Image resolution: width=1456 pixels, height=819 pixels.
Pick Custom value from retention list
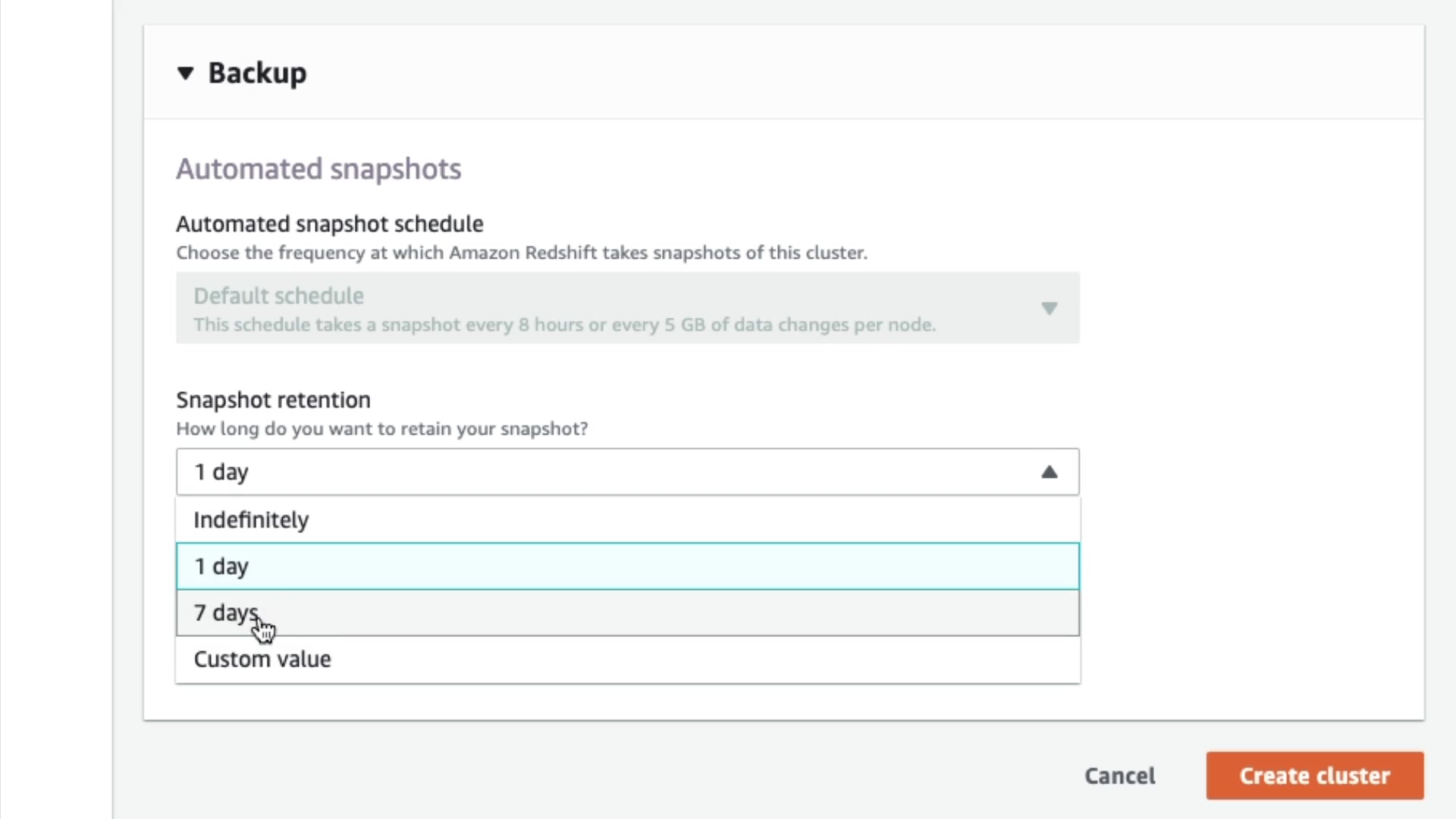(262, 659)
